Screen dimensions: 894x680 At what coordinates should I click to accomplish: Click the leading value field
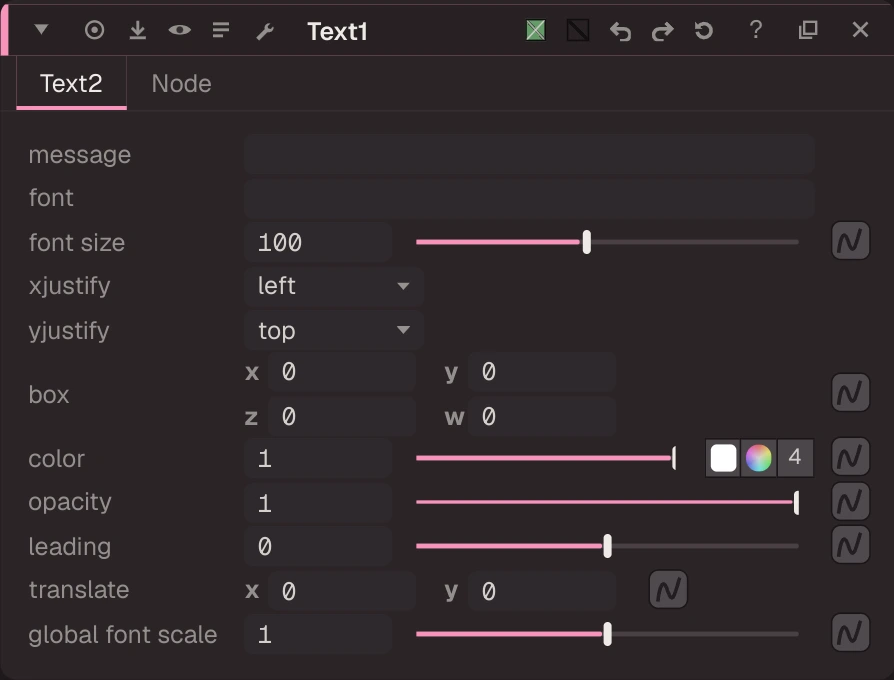[x=318, y=547]
